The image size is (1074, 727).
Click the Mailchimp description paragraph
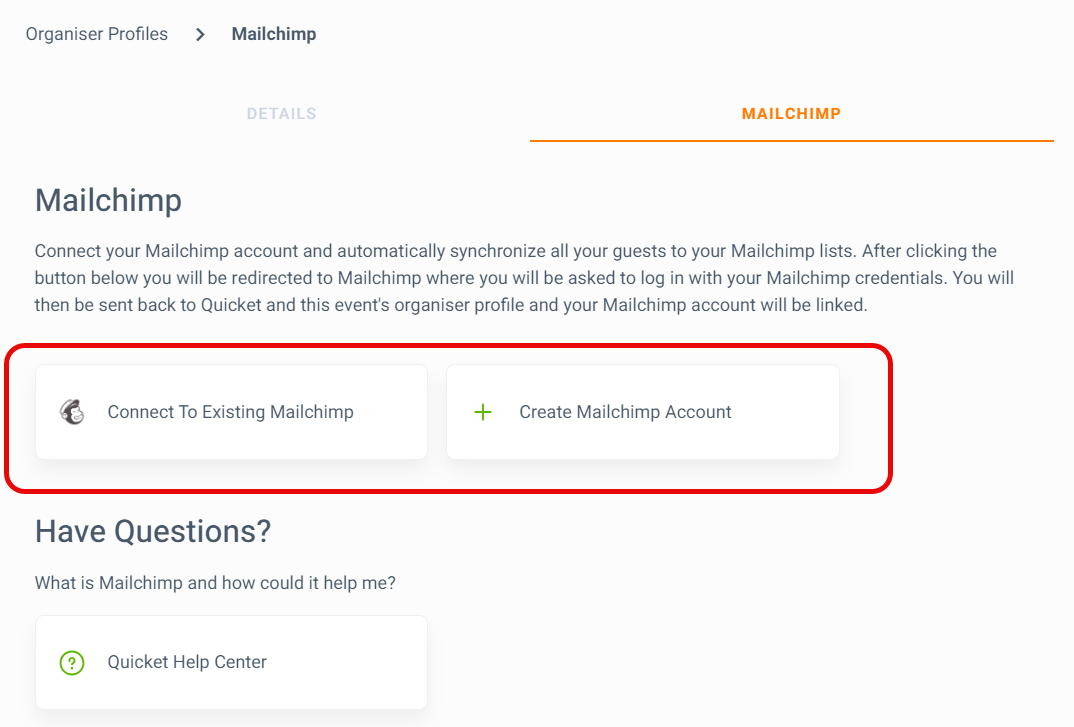pyautogui.click(x=524, y=278)
